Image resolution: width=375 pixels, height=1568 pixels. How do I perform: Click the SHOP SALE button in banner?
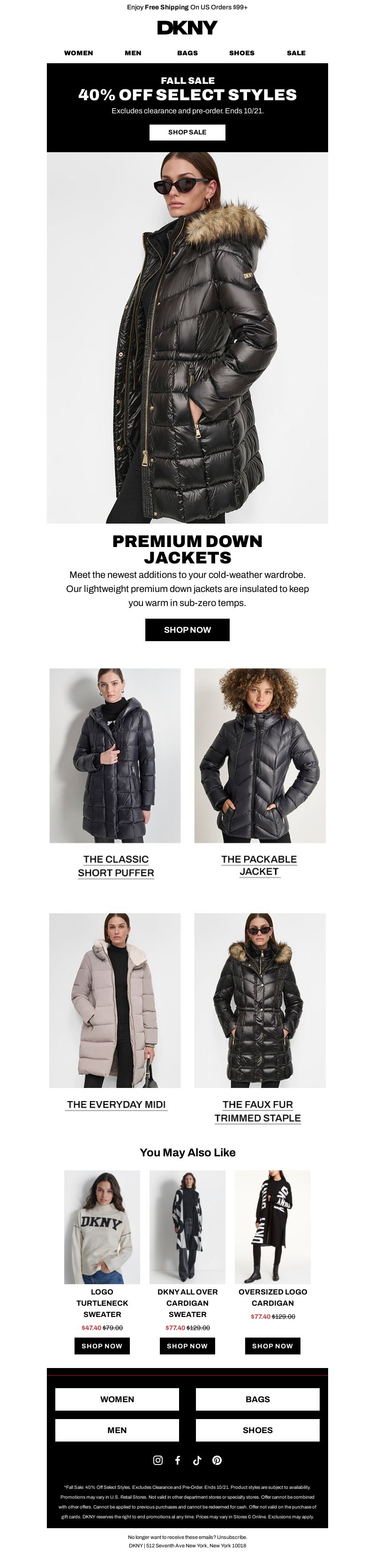tap(187, 132)
